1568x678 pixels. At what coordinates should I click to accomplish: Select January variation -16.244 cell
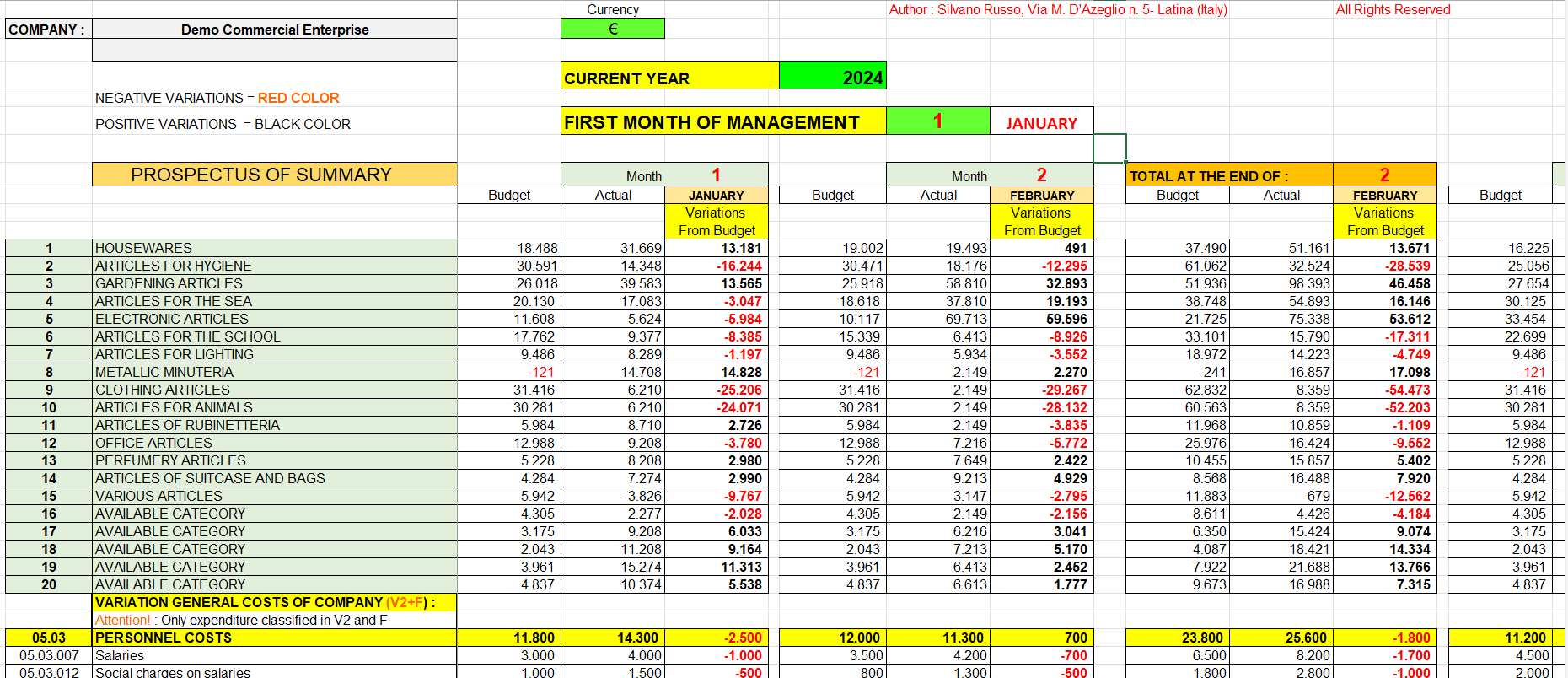(717, 266)
